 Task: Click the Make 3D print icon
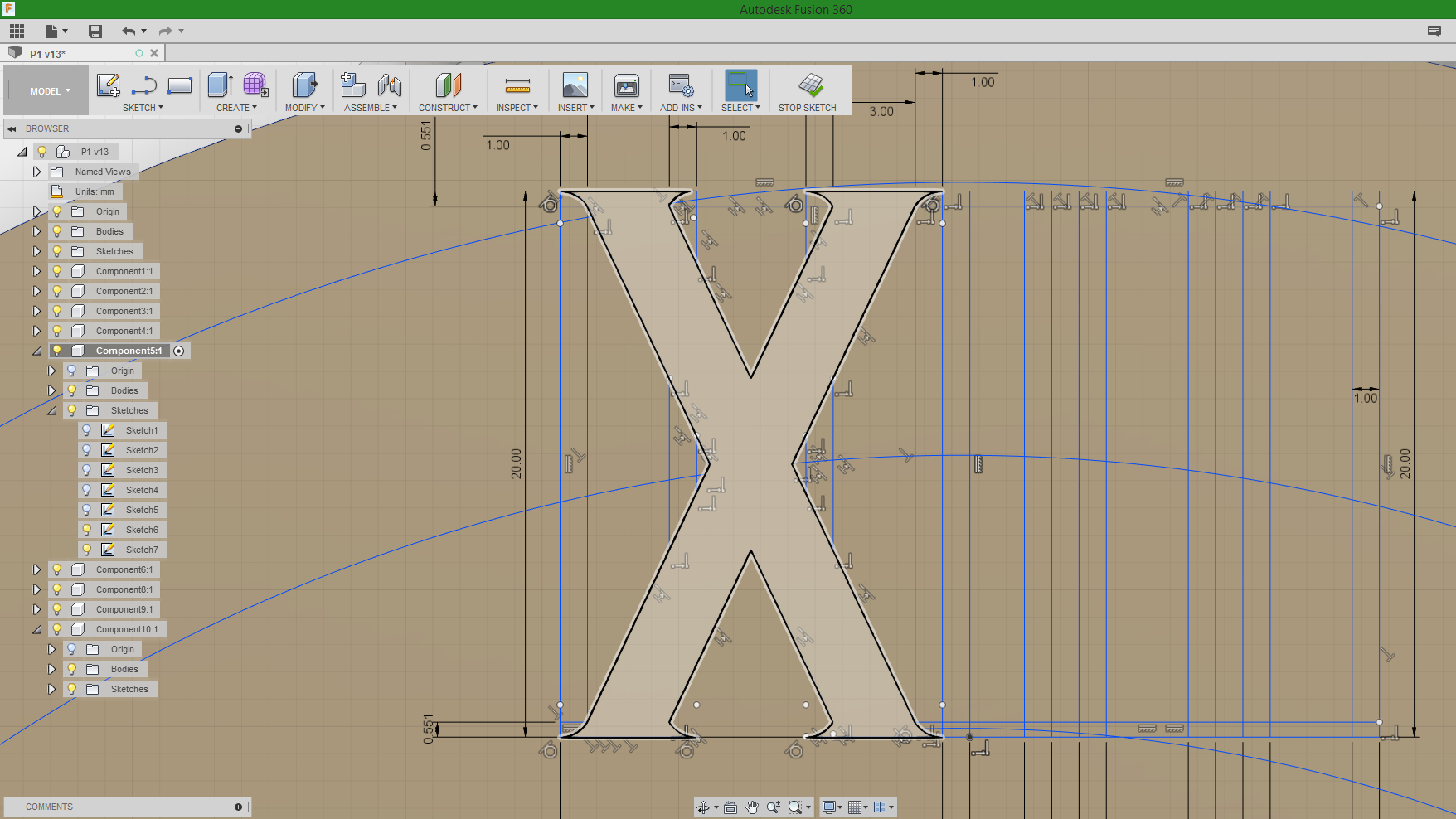coord(626,85)
